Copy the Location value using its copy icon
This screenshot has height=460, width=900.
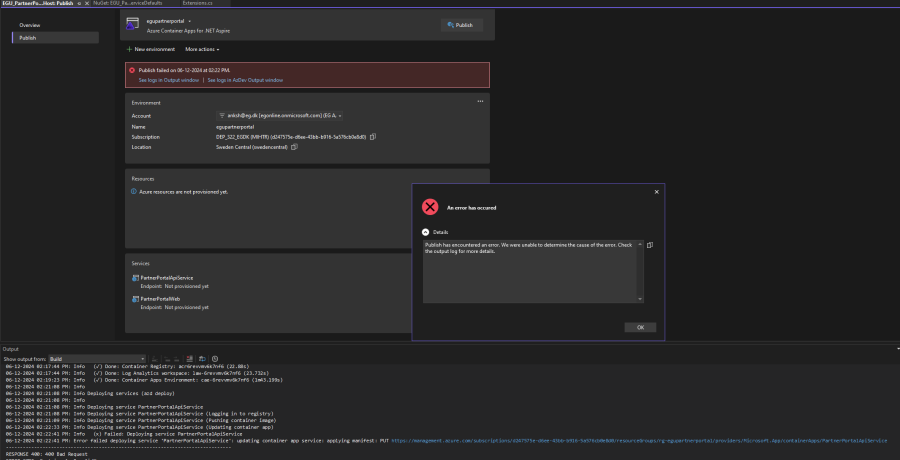(x=294, y=147)
